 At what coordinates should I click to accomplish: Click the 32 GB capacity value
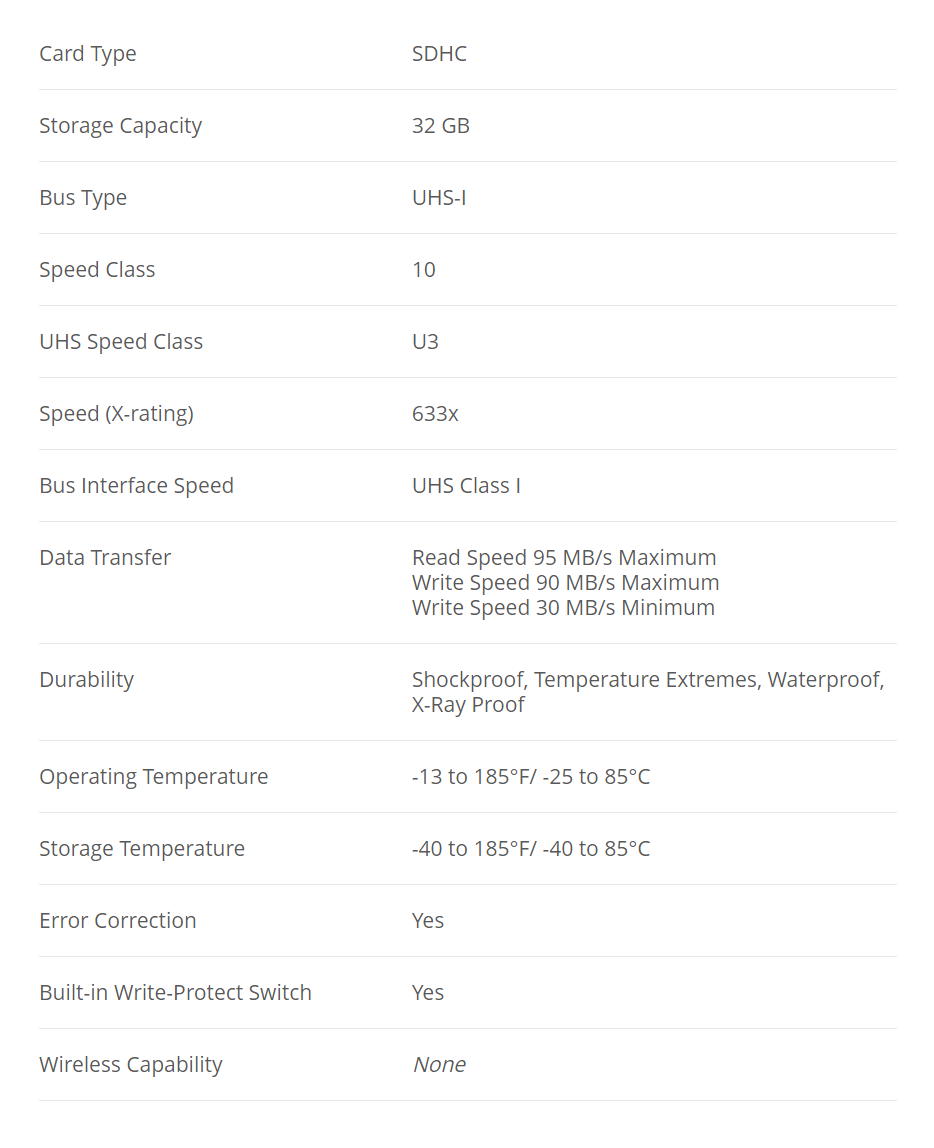pos(441,125)
